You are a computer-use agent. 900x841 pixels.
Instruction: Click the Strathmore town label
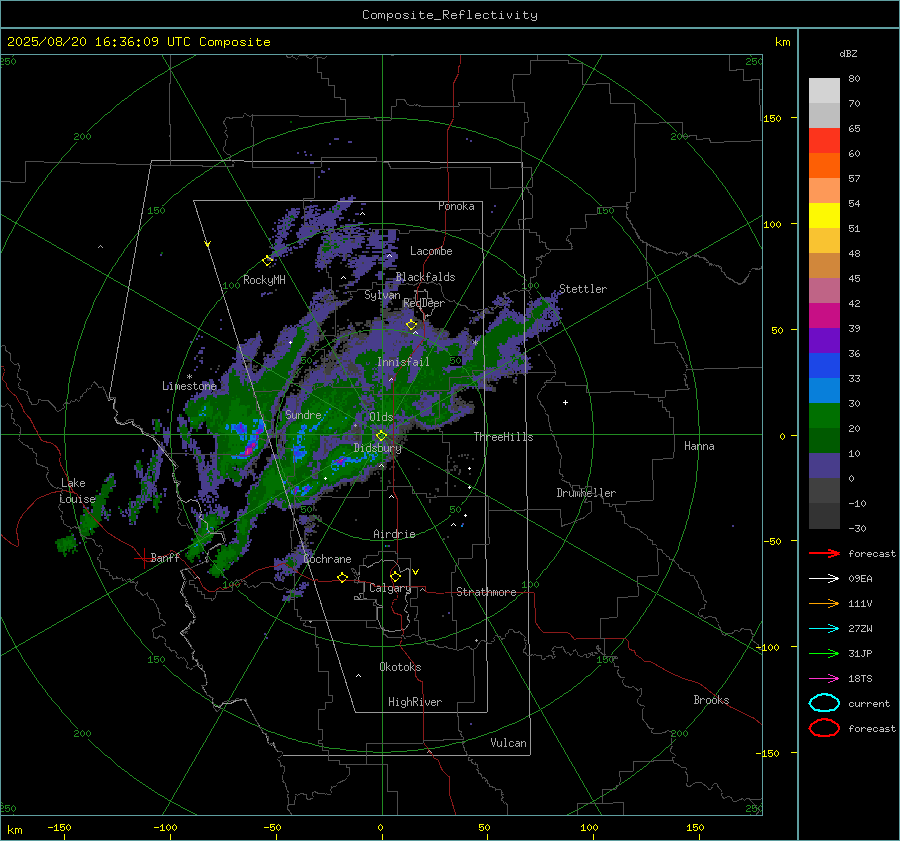(x=486, y=592)
